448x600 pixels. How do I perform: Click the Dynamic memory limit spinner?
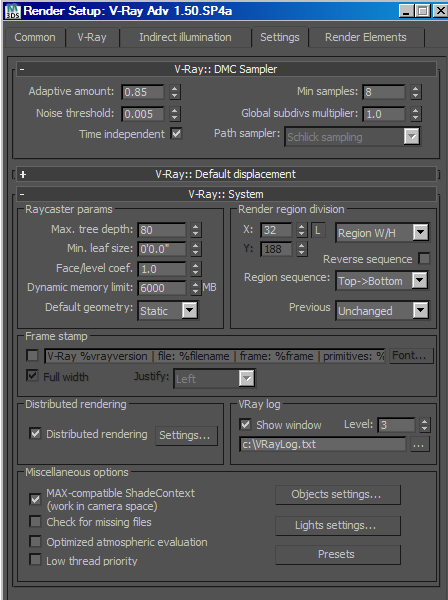[x=196, y=288]
